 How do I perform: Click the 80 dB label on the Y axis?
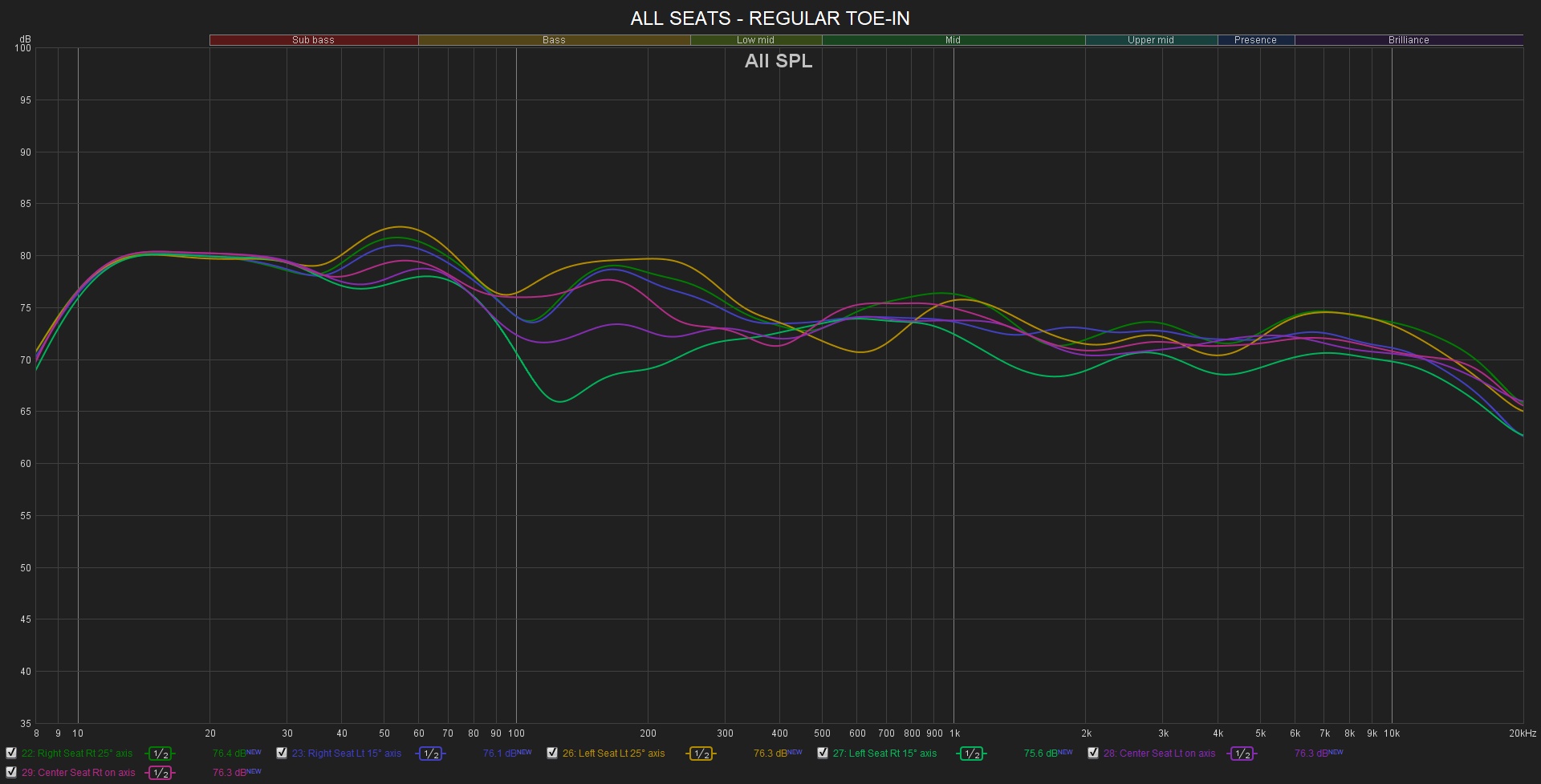[26, 256]
